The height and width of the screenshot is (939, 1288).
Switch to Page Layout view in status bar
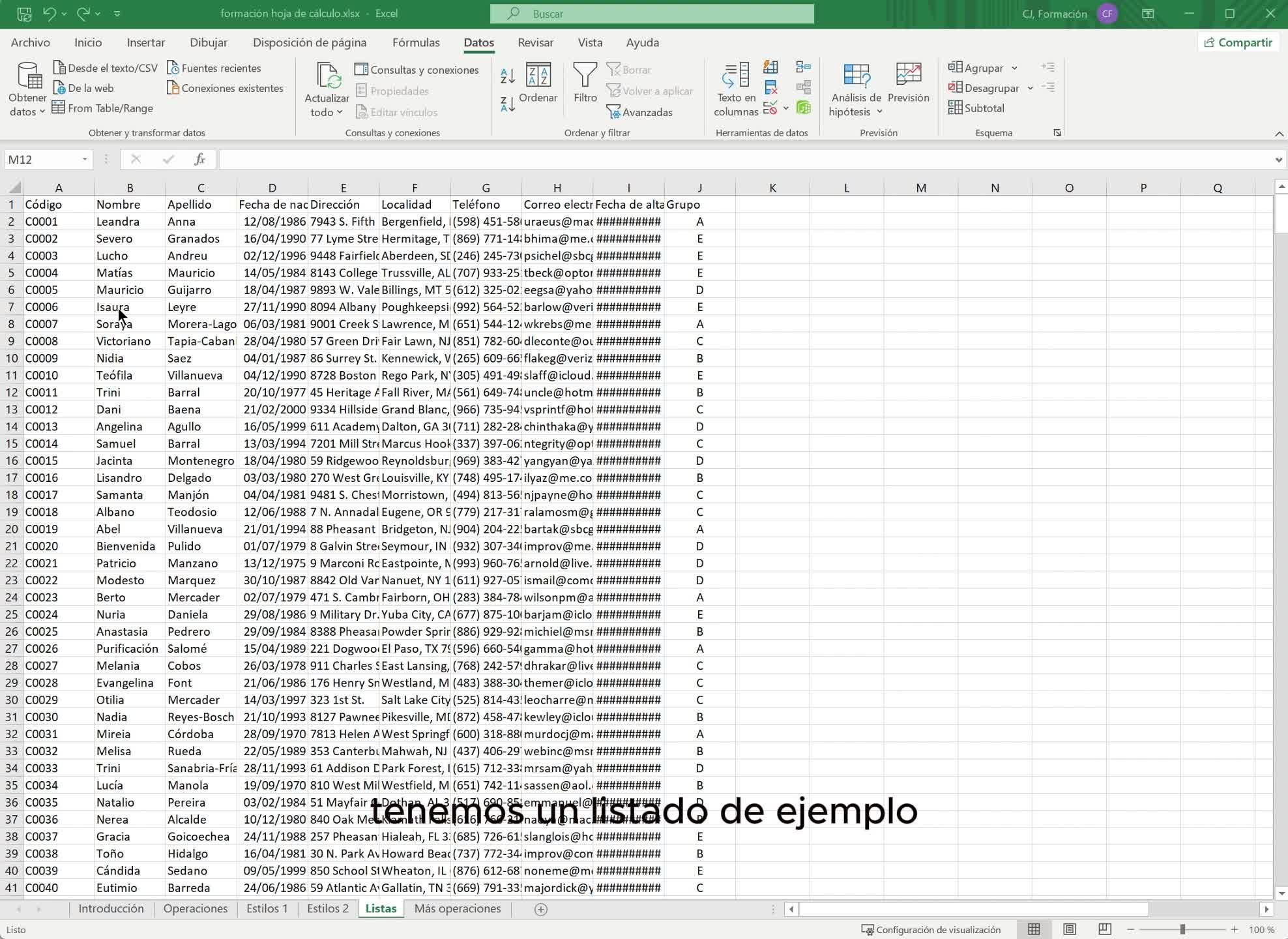pos(1070,929)
